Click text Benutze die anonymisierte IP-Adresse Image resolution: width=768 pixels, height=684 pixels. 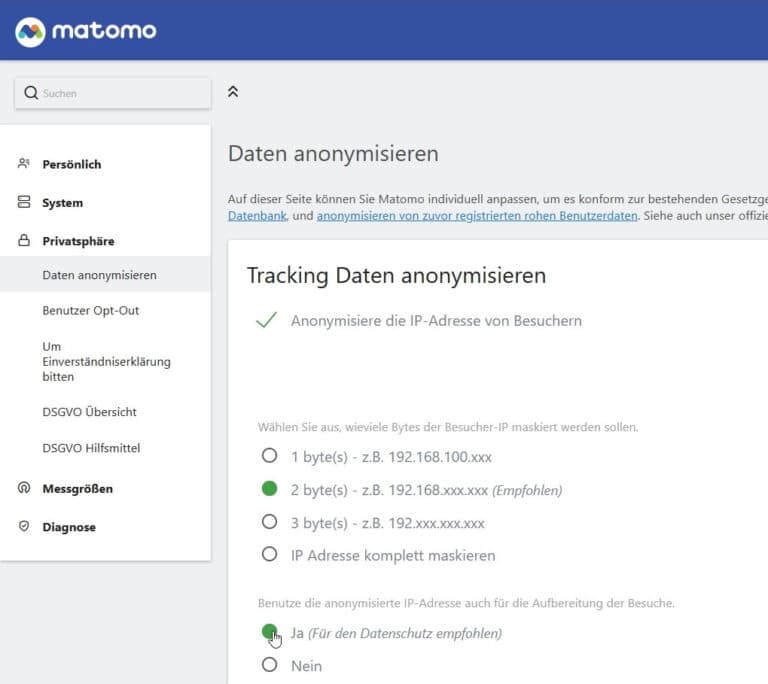[466, 603]
